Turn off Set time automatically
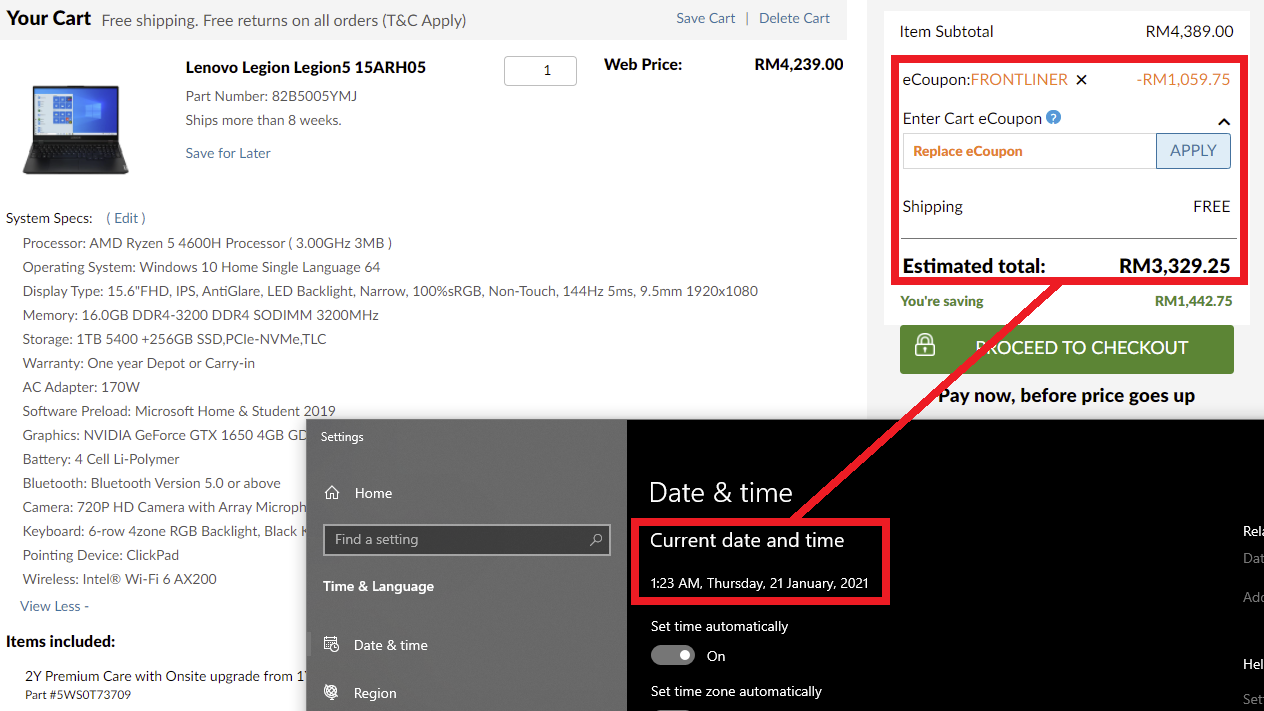 click(x=673, y=656)
